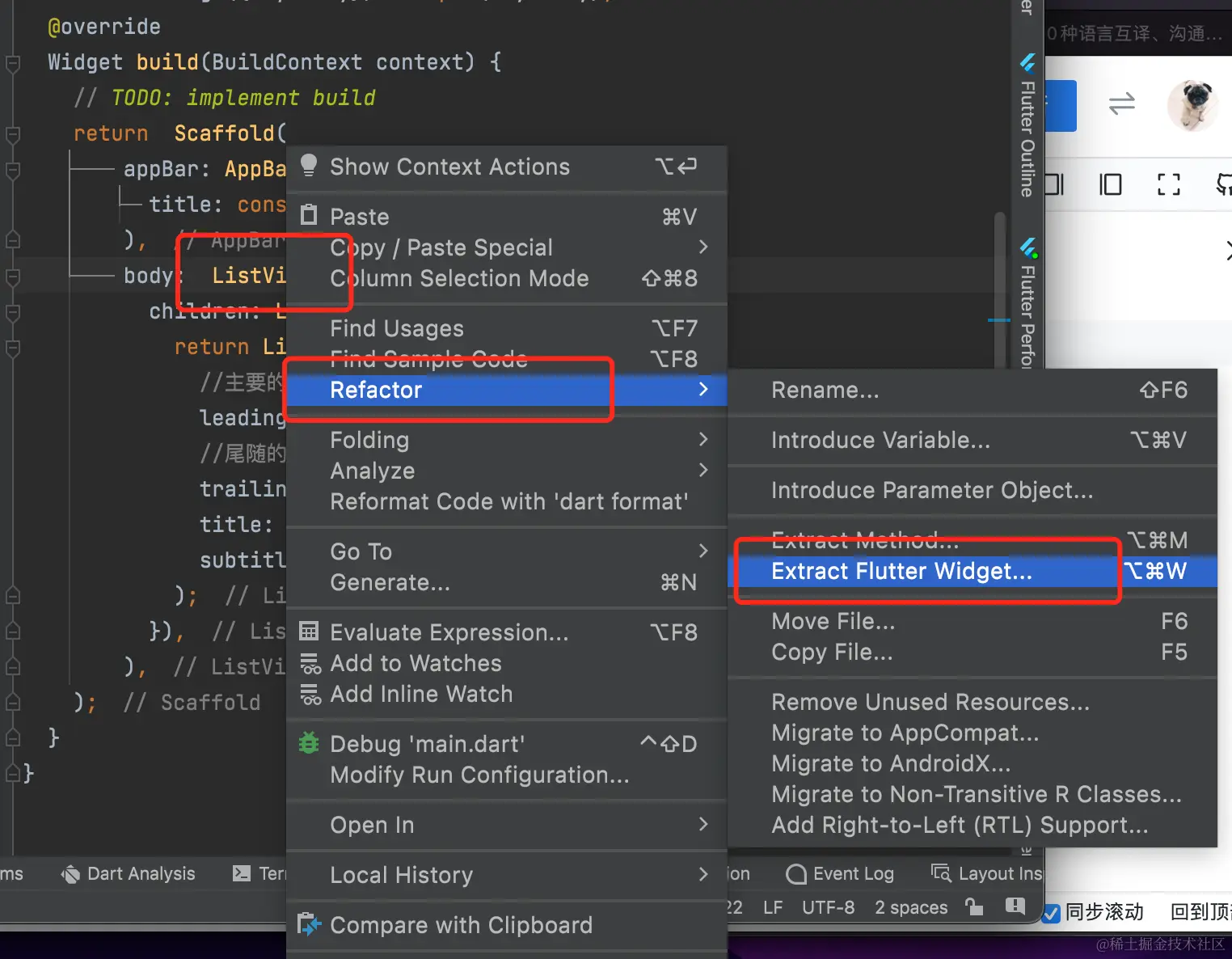
Task: Click the left sidebar layout icon in browser
Action: pyautogui.click(x=1110, y=184)
